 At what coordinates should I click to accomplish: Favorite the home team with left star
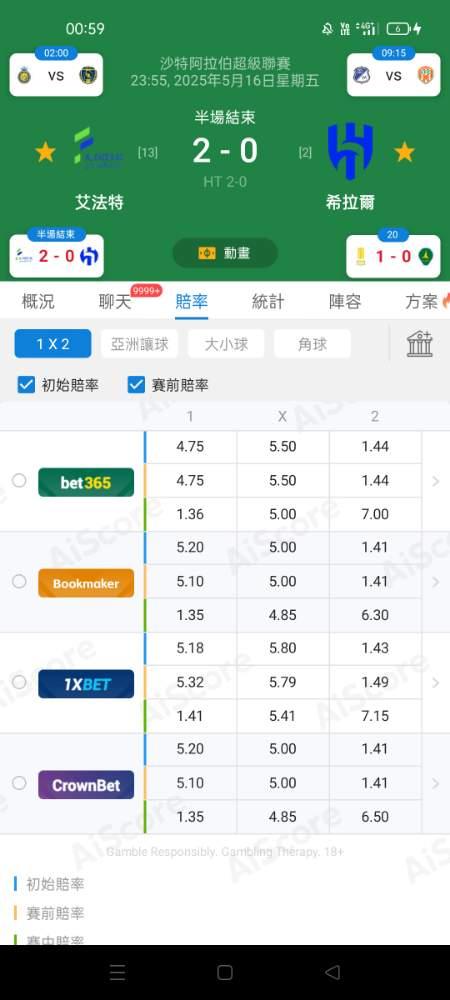pyautogui.click(x=45, y=152)
